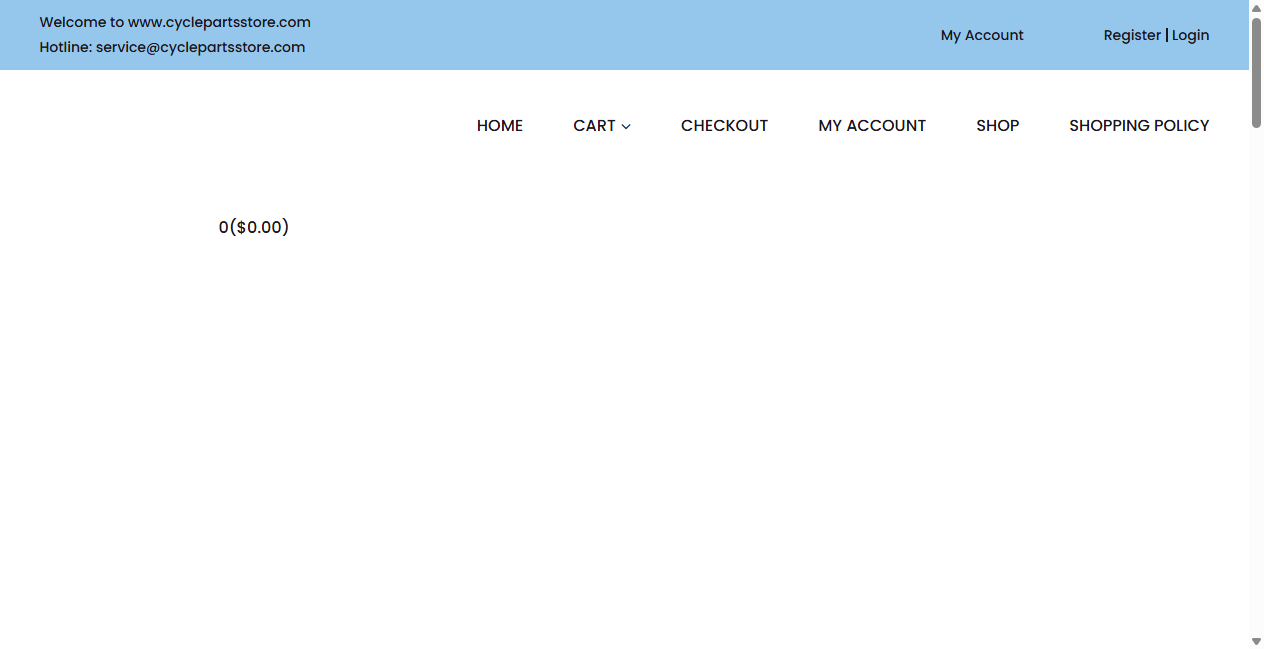Click the Login link
The width and height of the screenshot is (1264, 649).
tap(1190, 35)
